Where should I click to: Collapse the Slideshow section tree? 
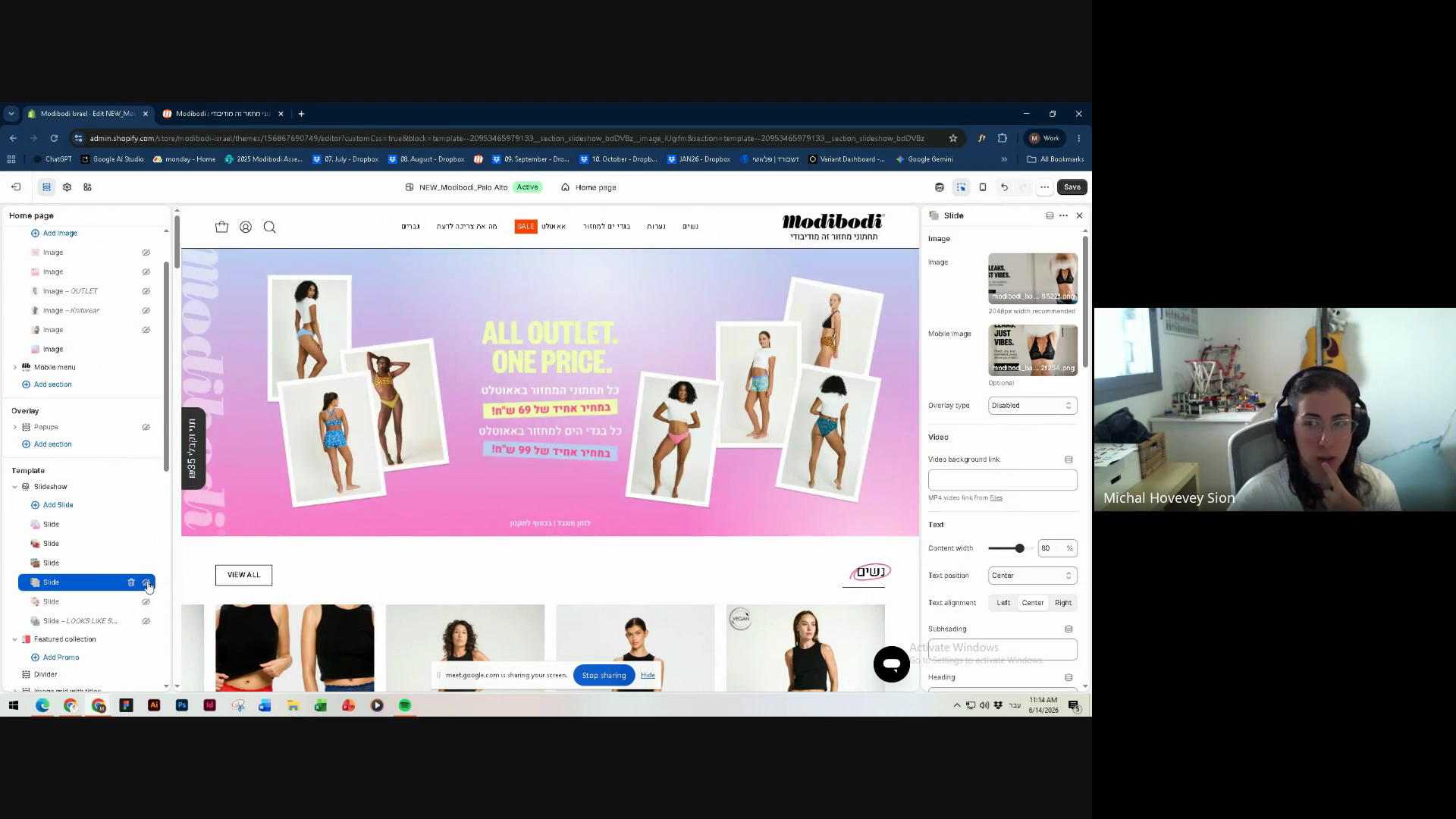[x=14, y=487]
